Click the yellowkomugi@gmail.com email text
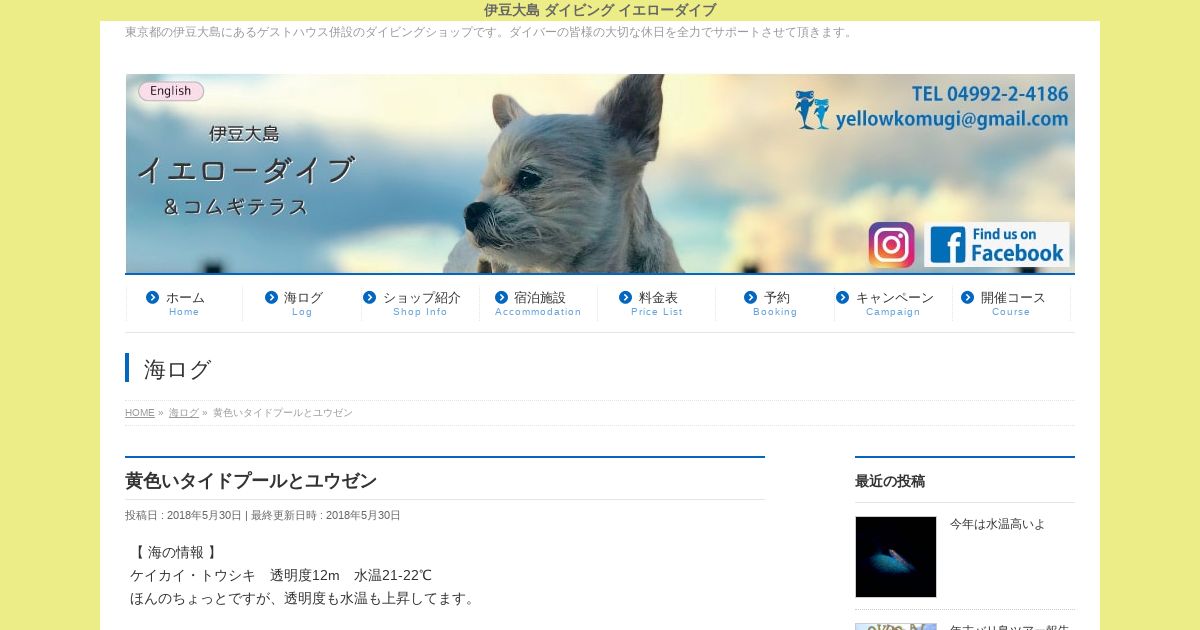 952,119
